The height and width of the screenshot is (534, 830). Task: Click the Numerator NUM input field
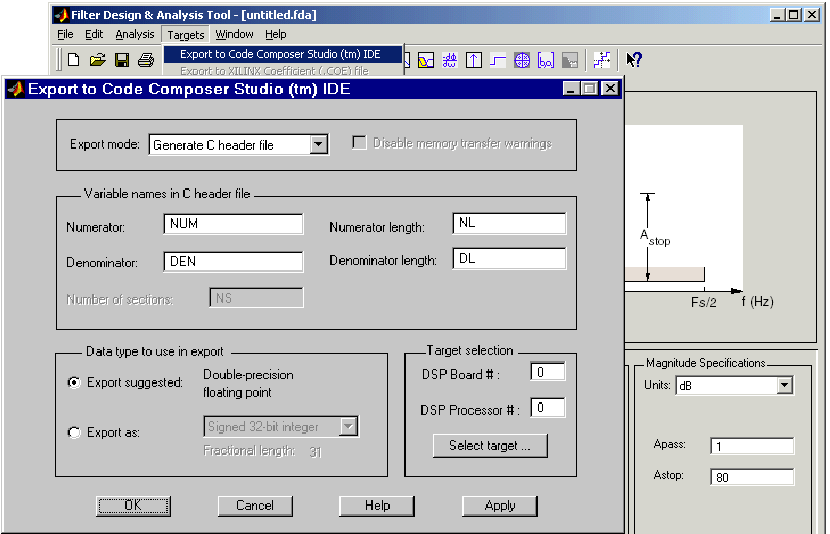(x=233, y=224)
